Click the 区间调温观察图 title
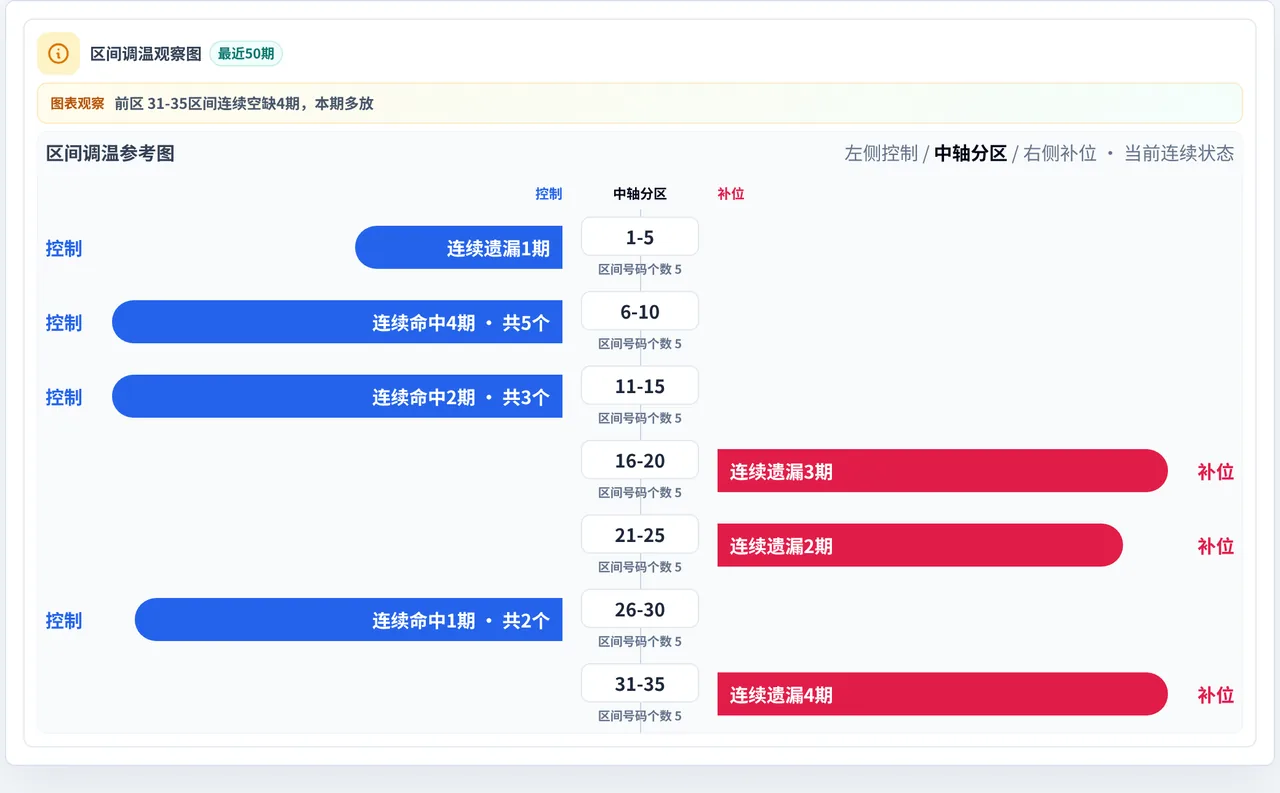1280x793 pixels. (x=146, y=54)
